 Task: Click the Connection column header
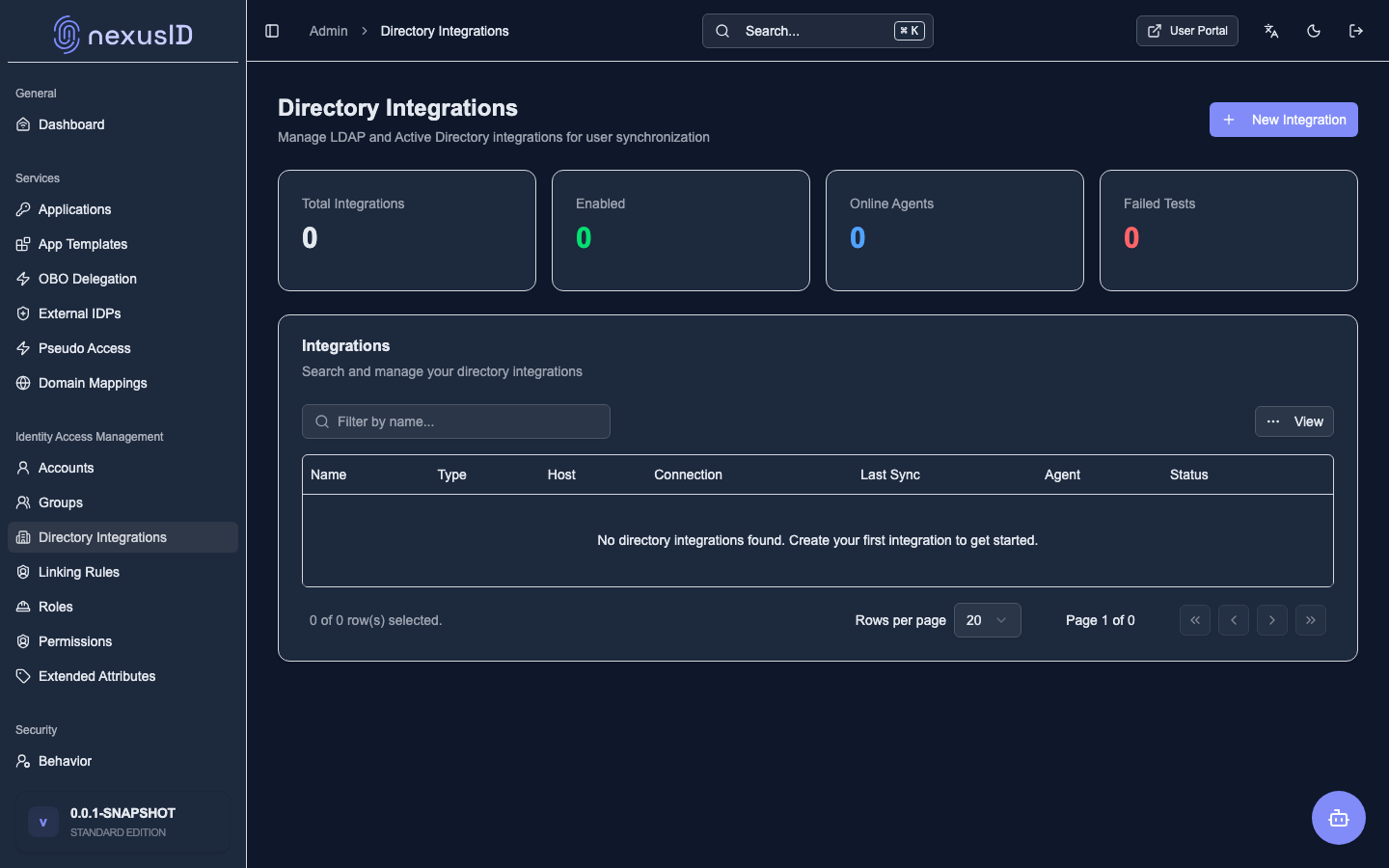[689, 475]
